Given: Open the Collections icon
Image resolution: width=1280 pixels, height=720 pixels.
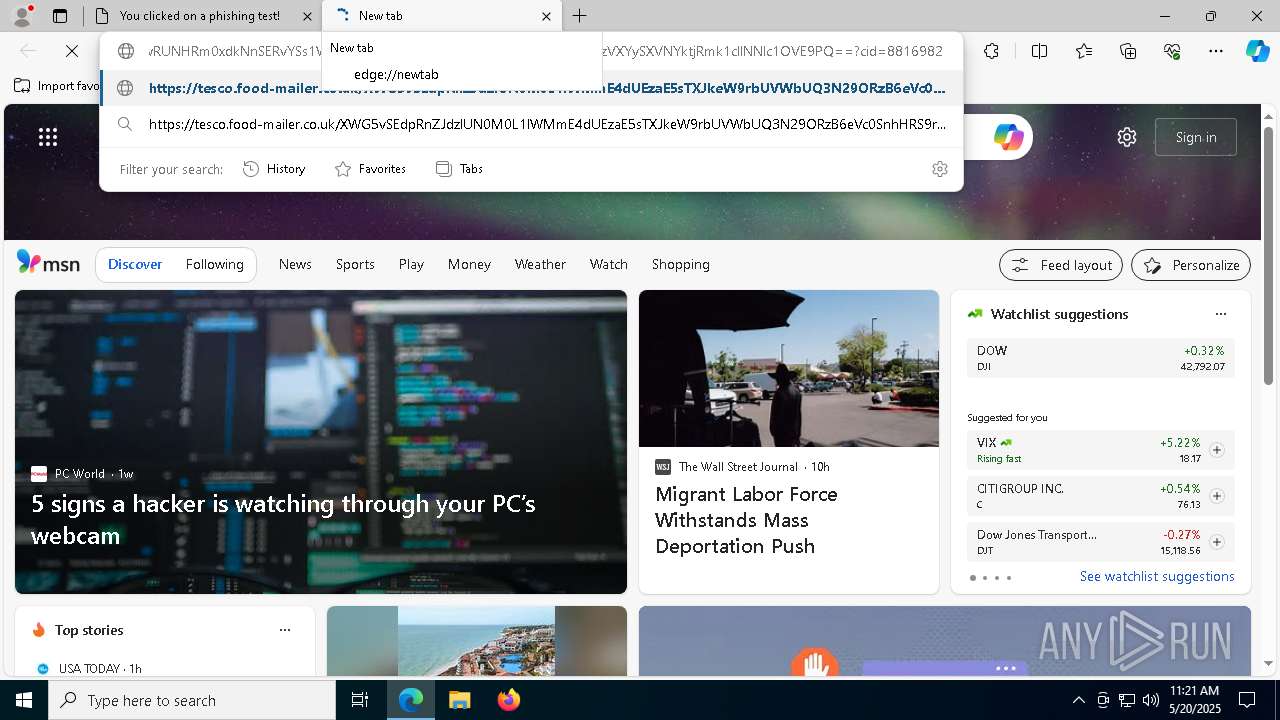Looking at the screenshot, I should coord(1128,51).
